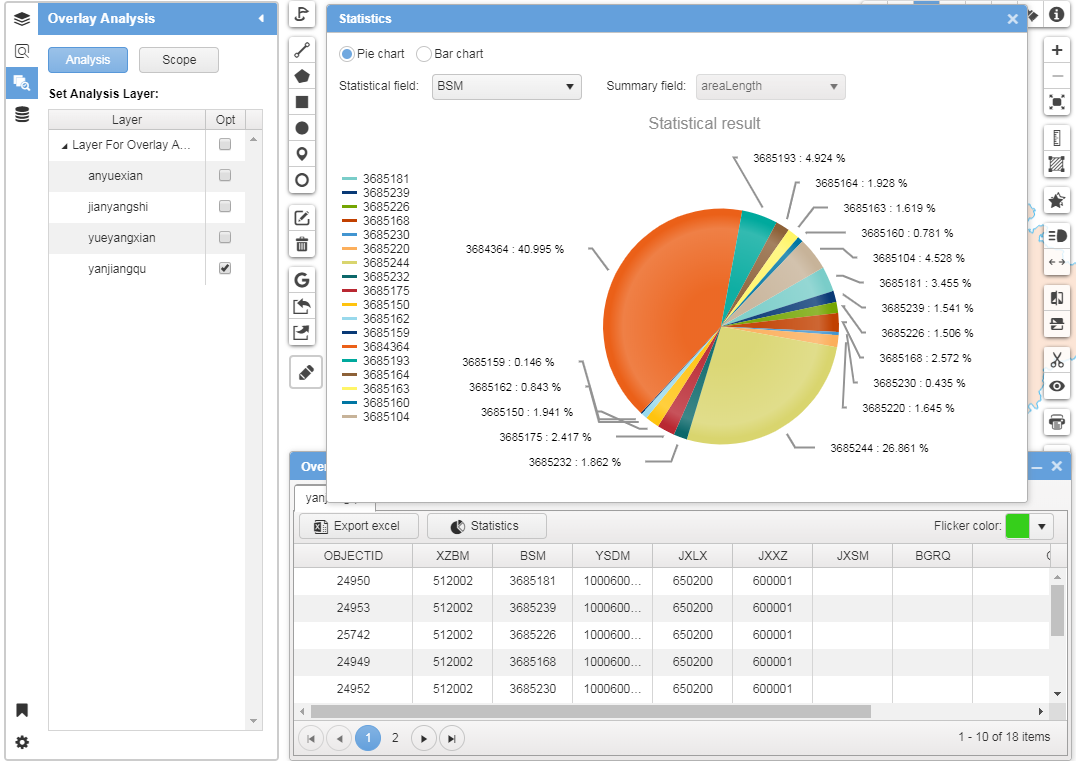This screenshot has width=1076, height=761.
Task: Uncheck the yanjiangqu layer checkbox
Action: pyautogui.click(x=224, y=268)
